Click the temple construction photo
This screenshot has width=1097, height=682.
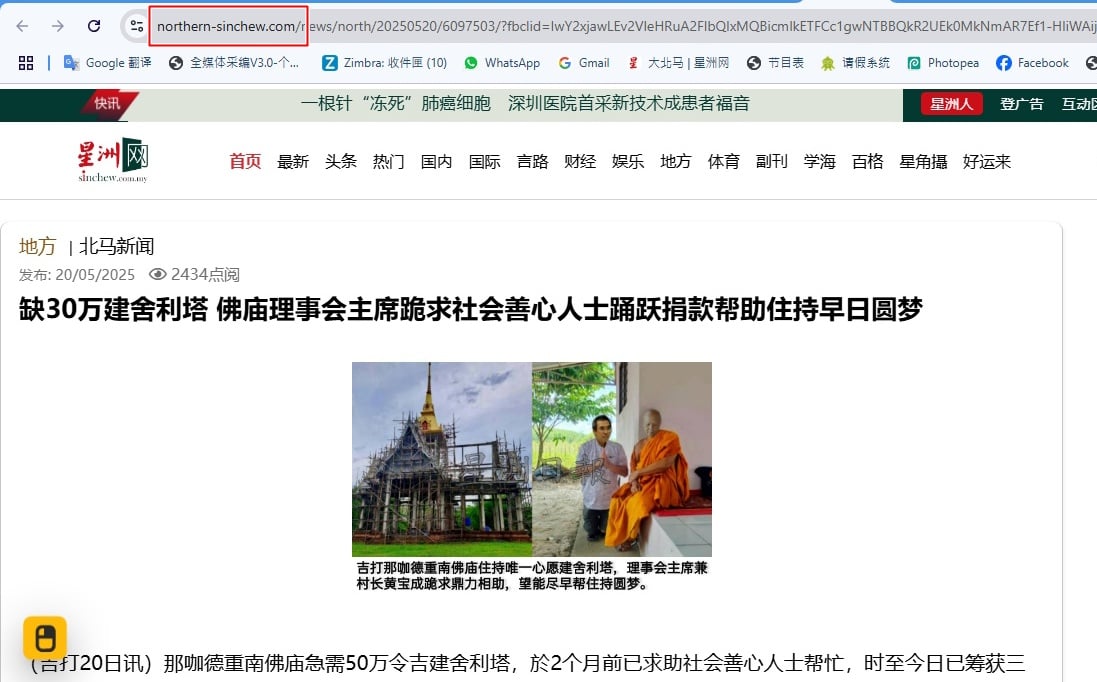441,458
